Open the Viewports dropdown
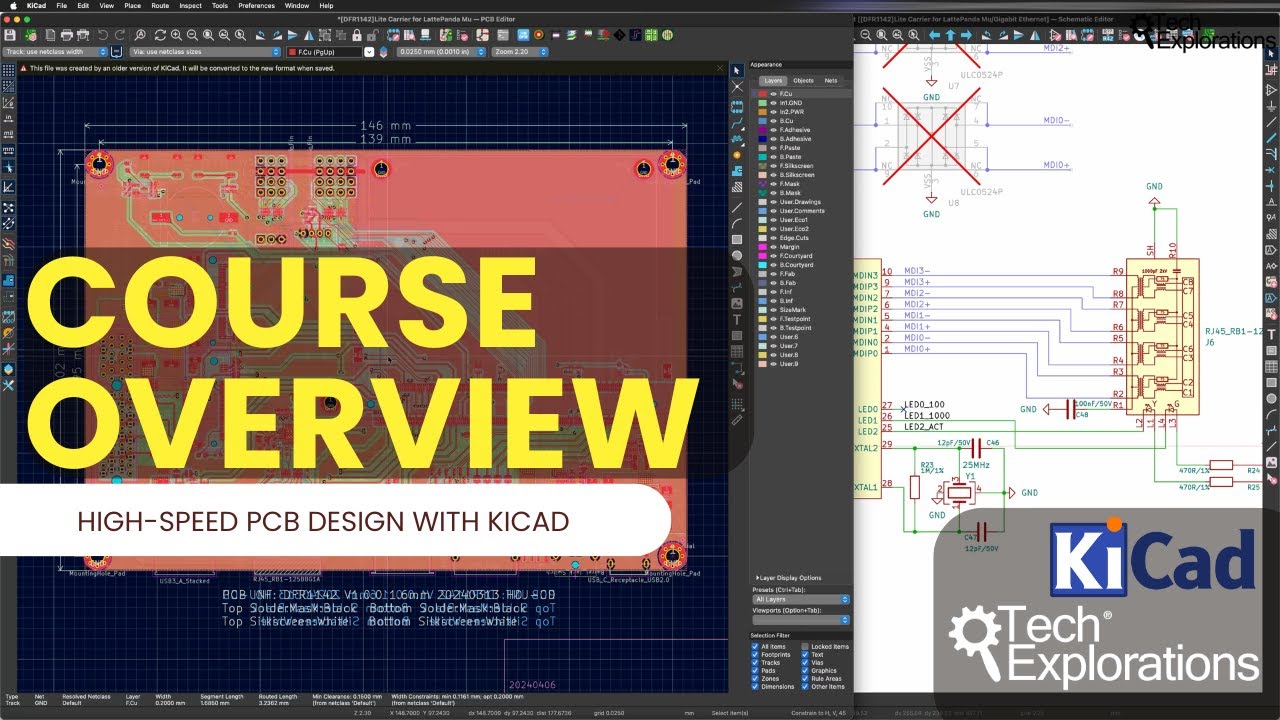 (800, 620)
